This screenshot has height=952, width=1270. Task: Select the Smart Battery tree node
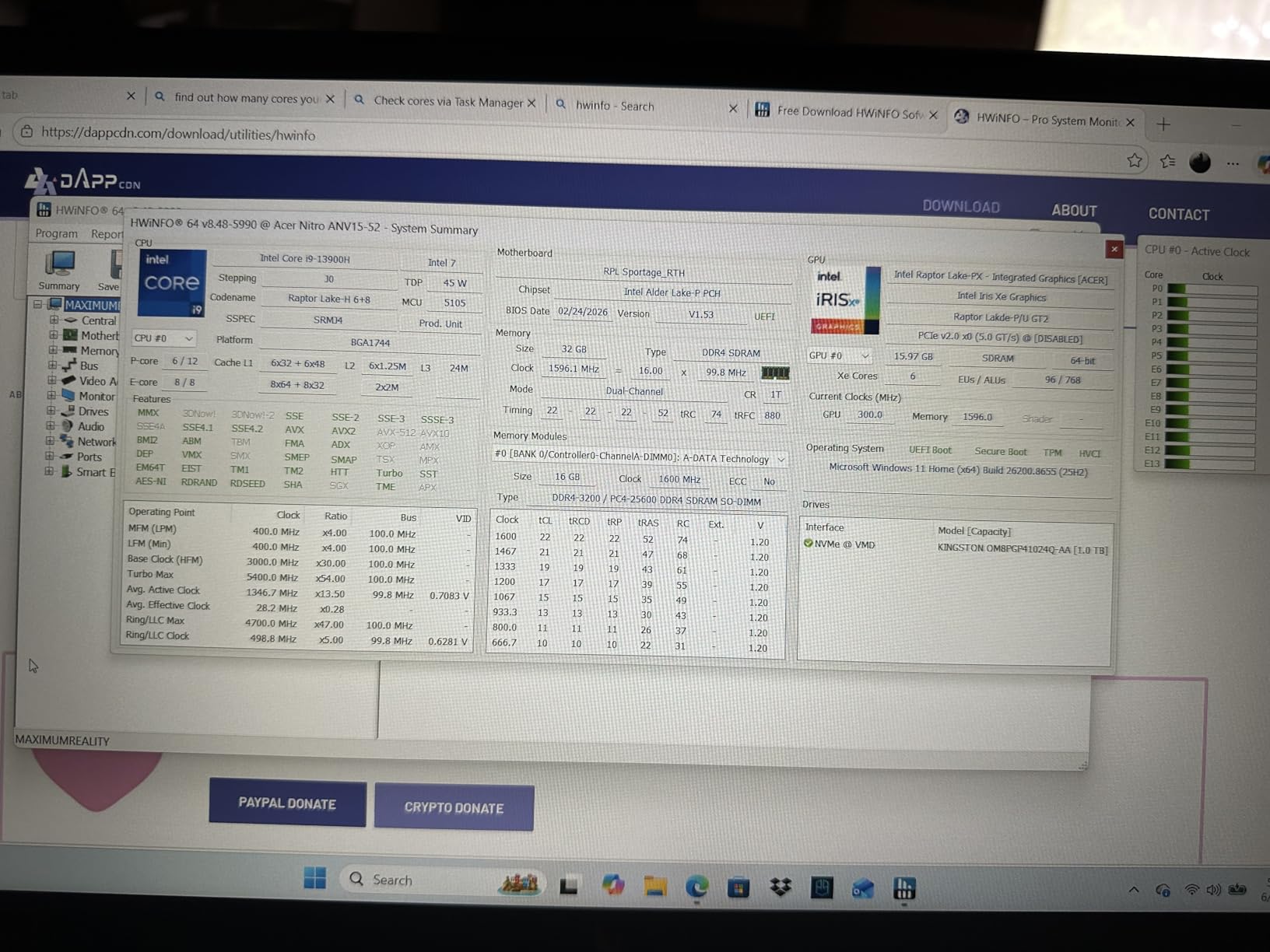click(88, 472)
